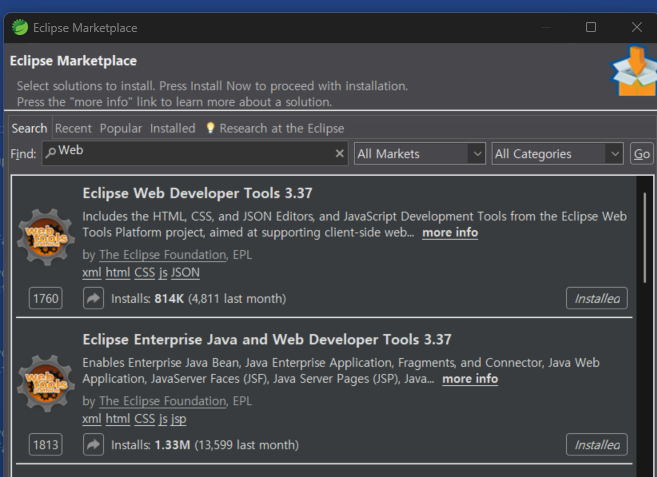
Task: Maximize the Eclipse Marketplace window
Action: point(591,27)
